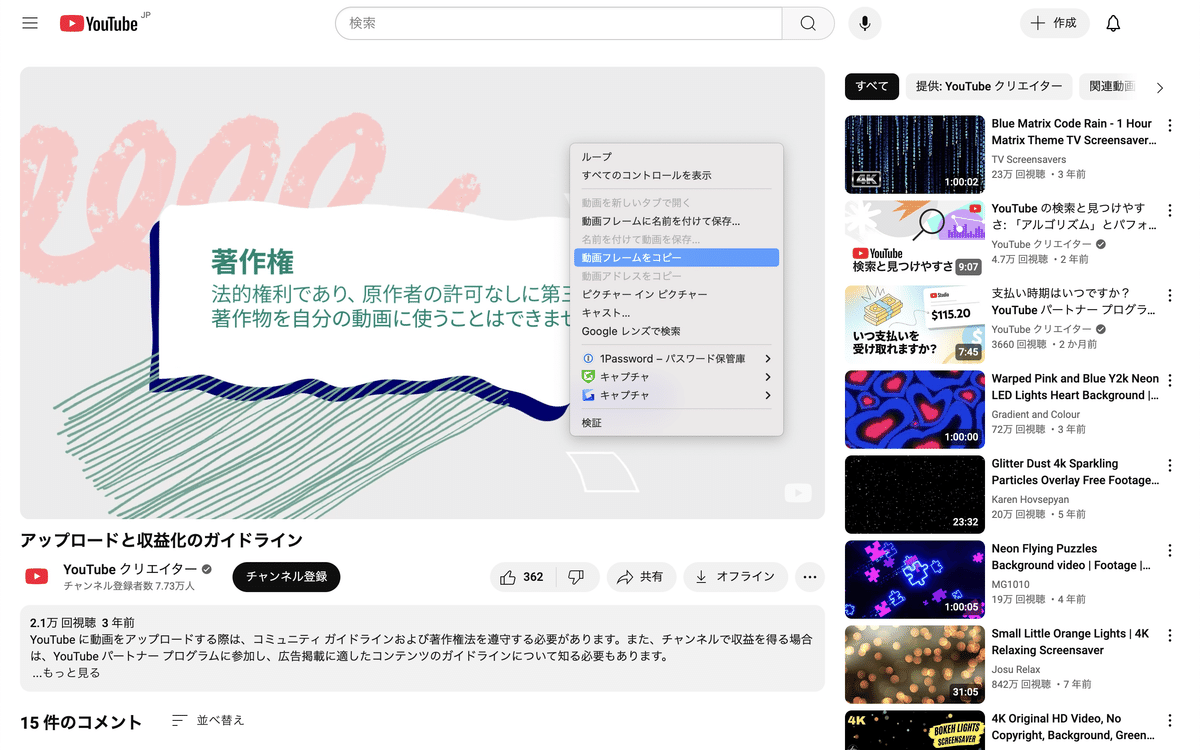Open the 作成 create menu
Image resolution: width=1200 pixels, height=750 pixels.
(x=1054, y=22)
